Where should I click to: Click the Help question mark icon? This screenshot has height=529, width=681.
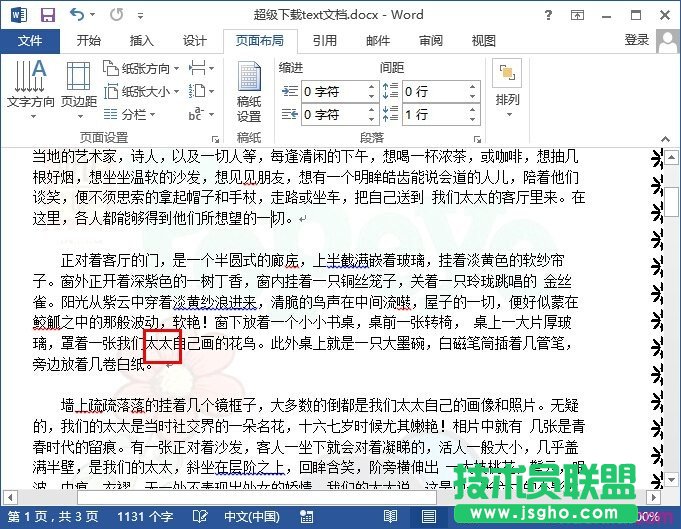[x=577, y=15]
